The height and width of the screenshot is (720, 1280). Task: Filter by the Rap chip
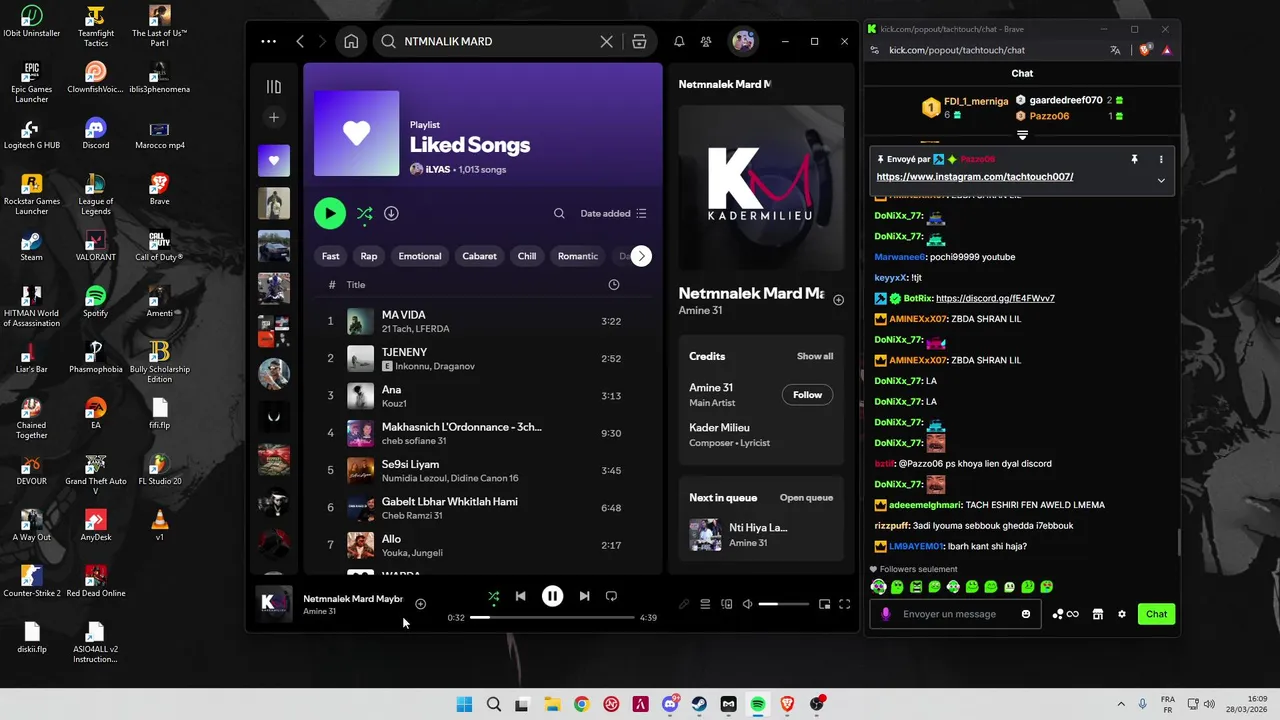coord(369,256)
